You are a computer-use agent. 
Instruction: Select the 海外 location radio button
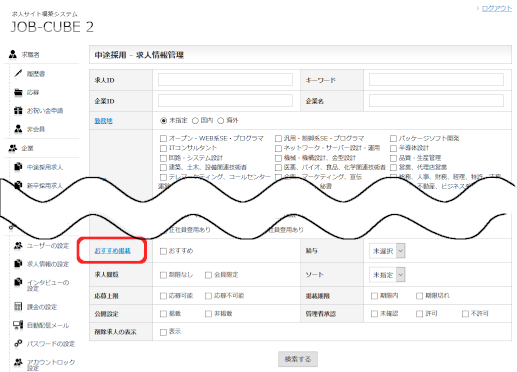point(220,121)
